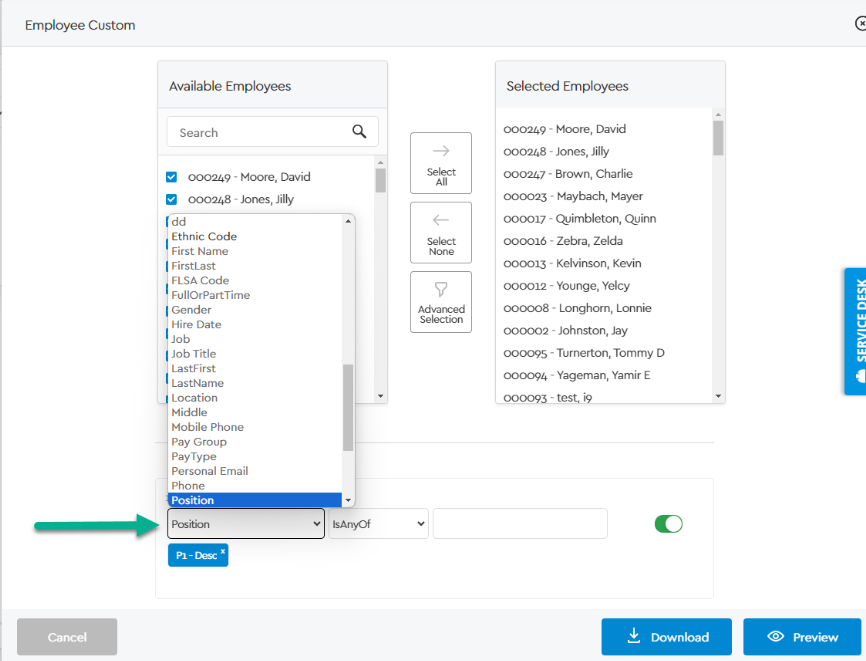Image resolution: width=866 pixels, height=661 pixels.
Task: Turn off the green filter toggle
Action: (x=668, y=524)
